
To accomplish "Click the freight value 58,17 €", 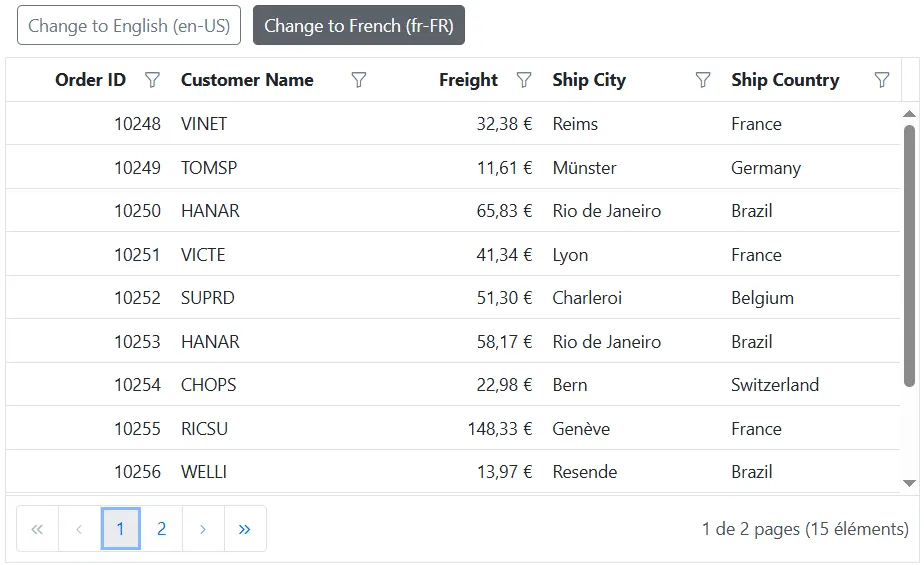I will 504,342.
